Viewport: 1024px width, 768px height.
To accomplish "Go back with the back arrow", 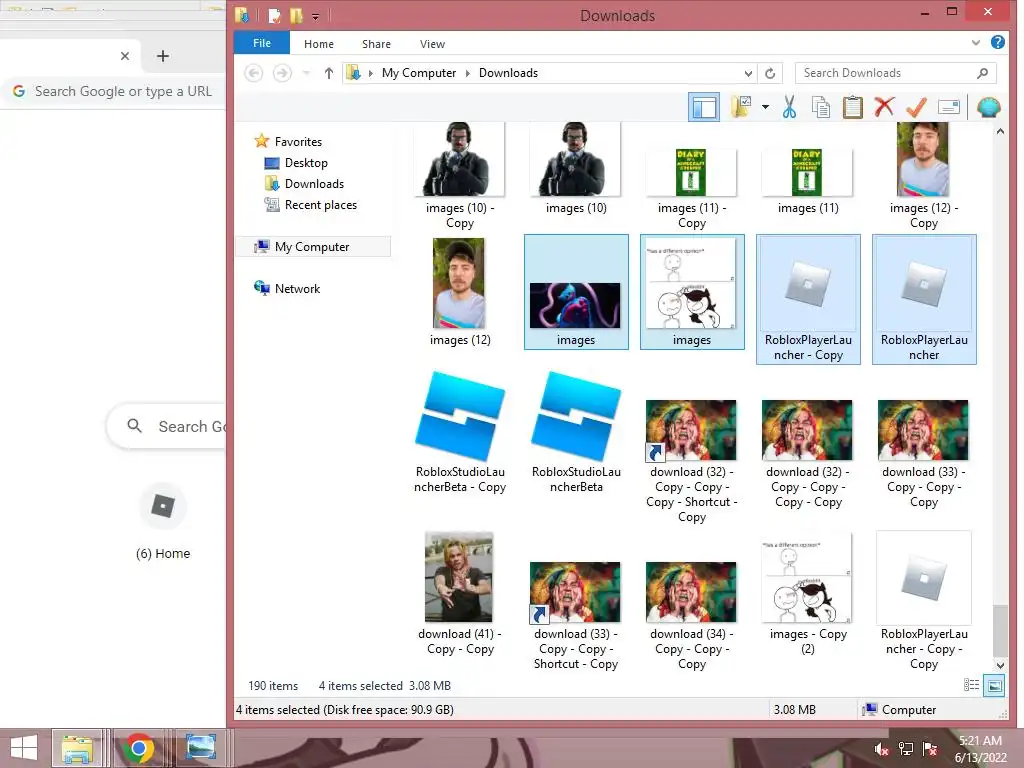I will pyautogui.click(x=253, y=72).
